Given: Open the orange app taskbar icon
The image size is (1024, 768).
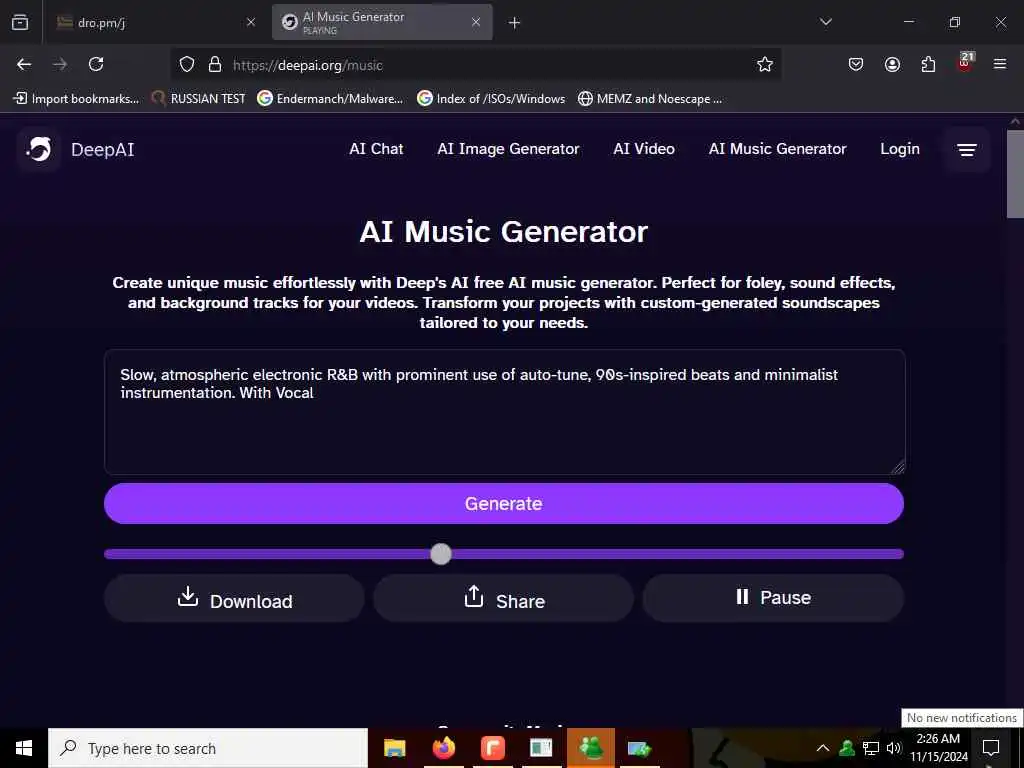Looking at the screenshot, I should (x=492, y=748).
